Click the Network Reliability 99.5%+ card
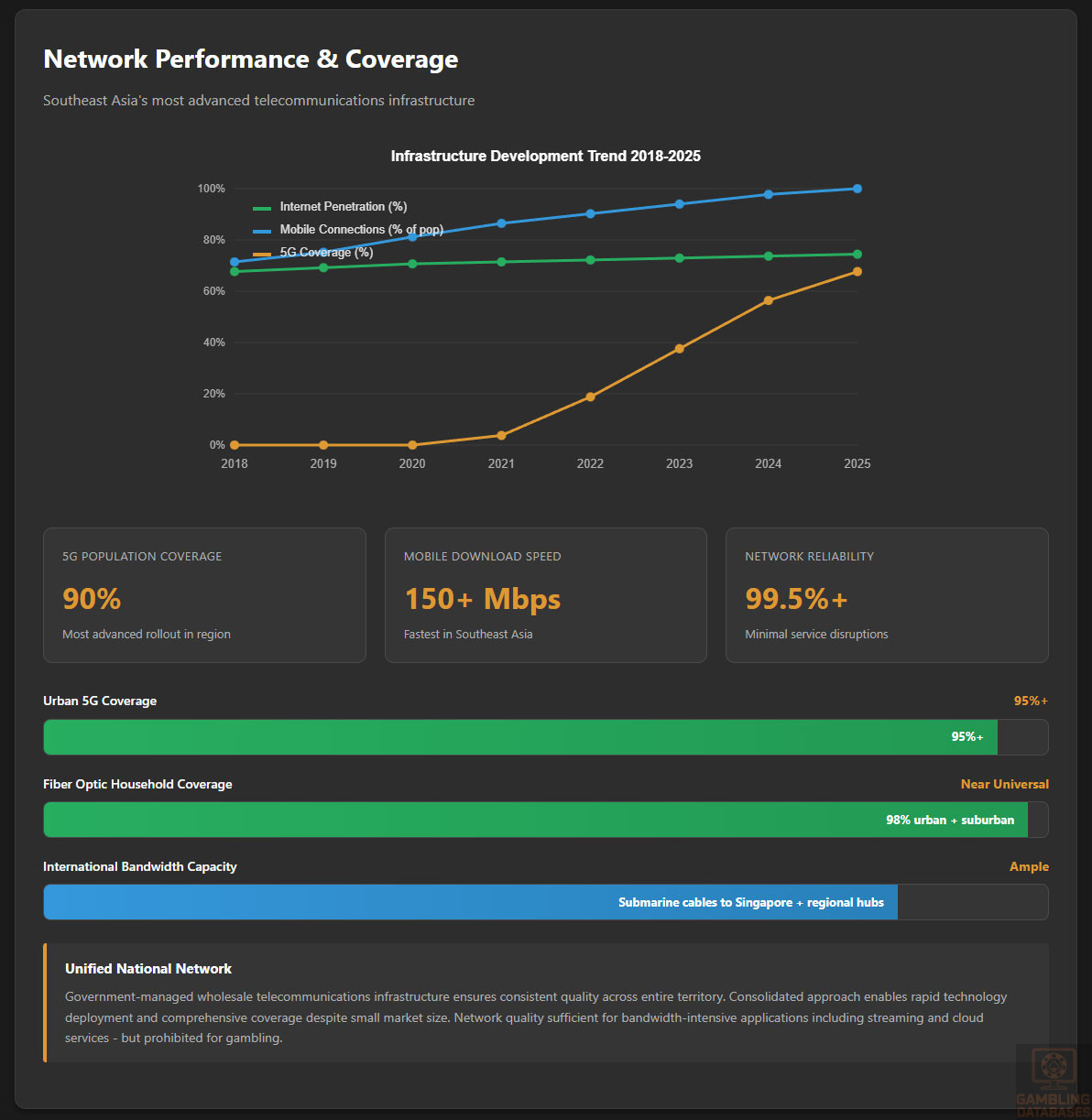1092x1120 pixels. click(x=886, y=595)
